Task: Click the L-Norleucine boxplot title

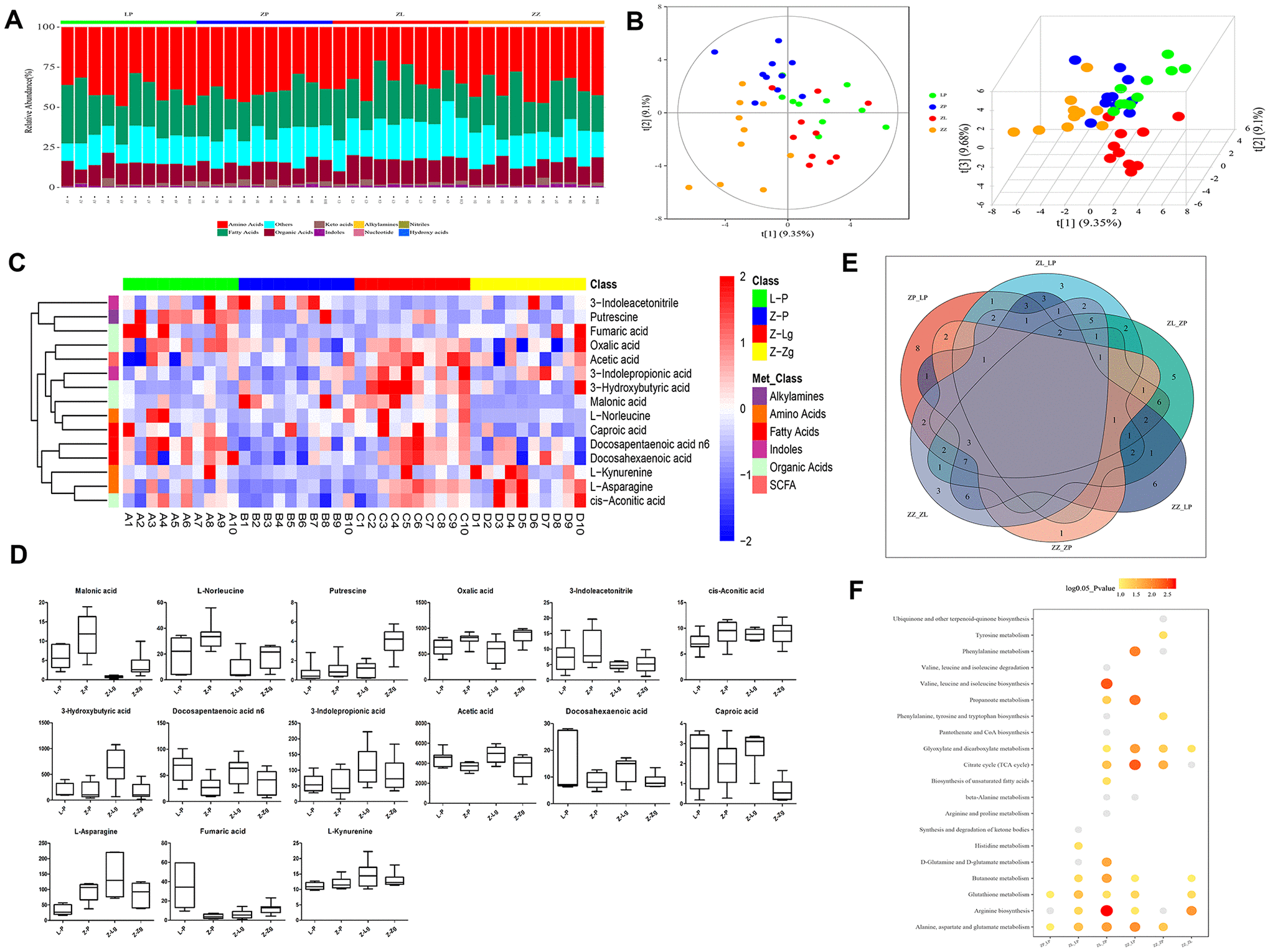Action: click(220, 591)
